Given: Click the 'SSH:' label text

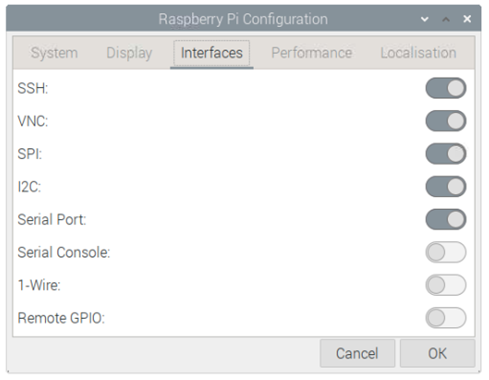Looking at the screenshot, I should pyautogui.click(x=33, y=88).
